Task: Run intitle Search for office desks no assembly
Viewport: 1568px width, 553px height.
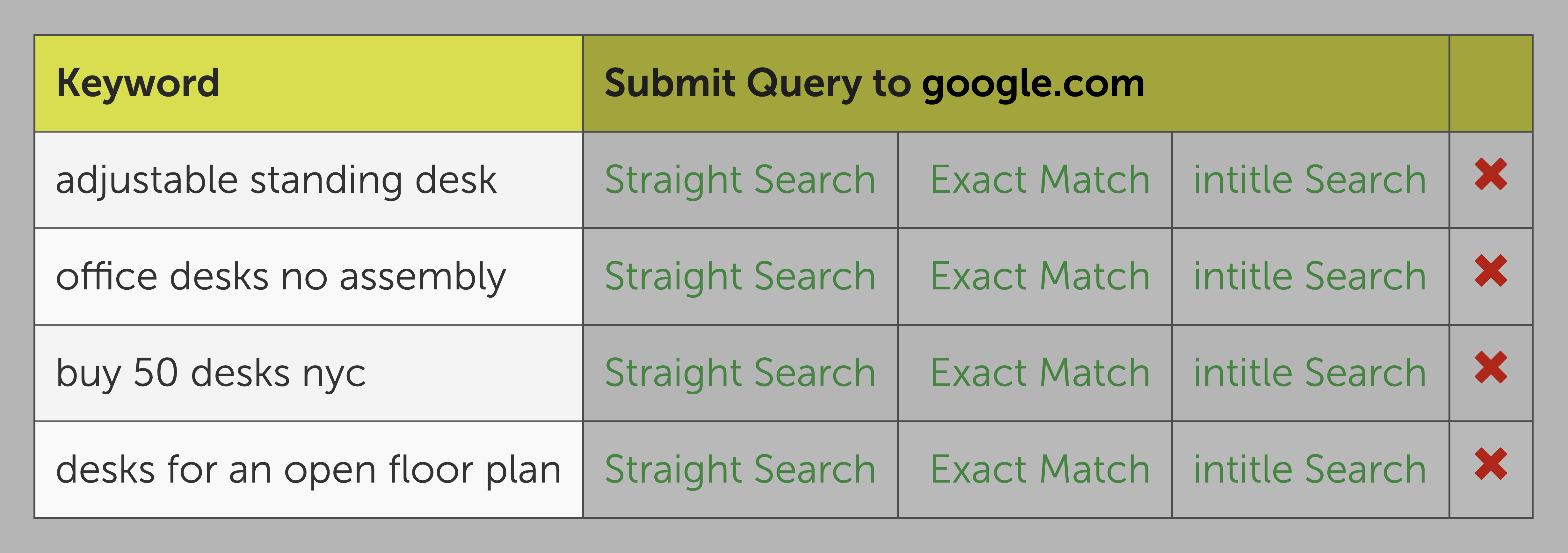Action: pyautogui.click(x=1310, y=277)
